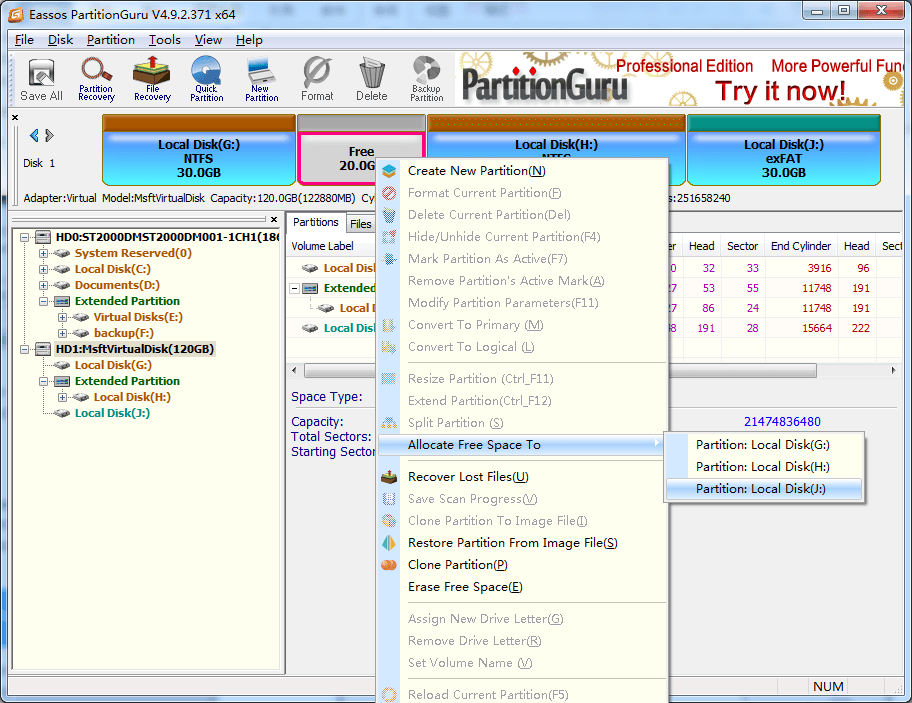Select Local Disk(J:) exFAT partition block
The height and width of the screenshot is (703, 912).
tap(783, 150)
